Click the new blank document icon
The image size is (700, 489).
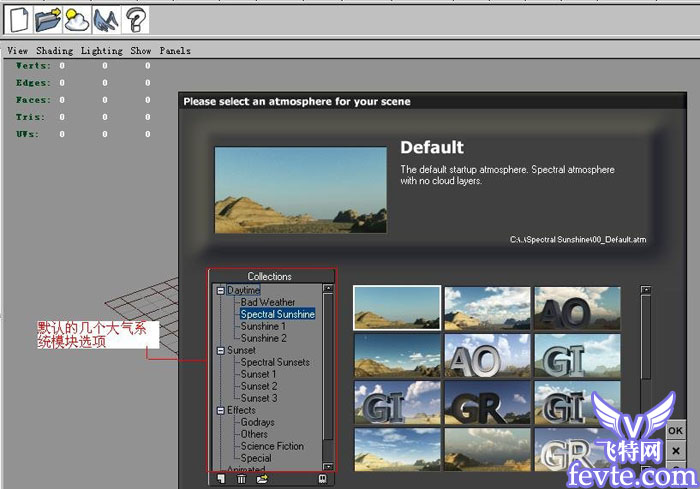click(19, 20)
